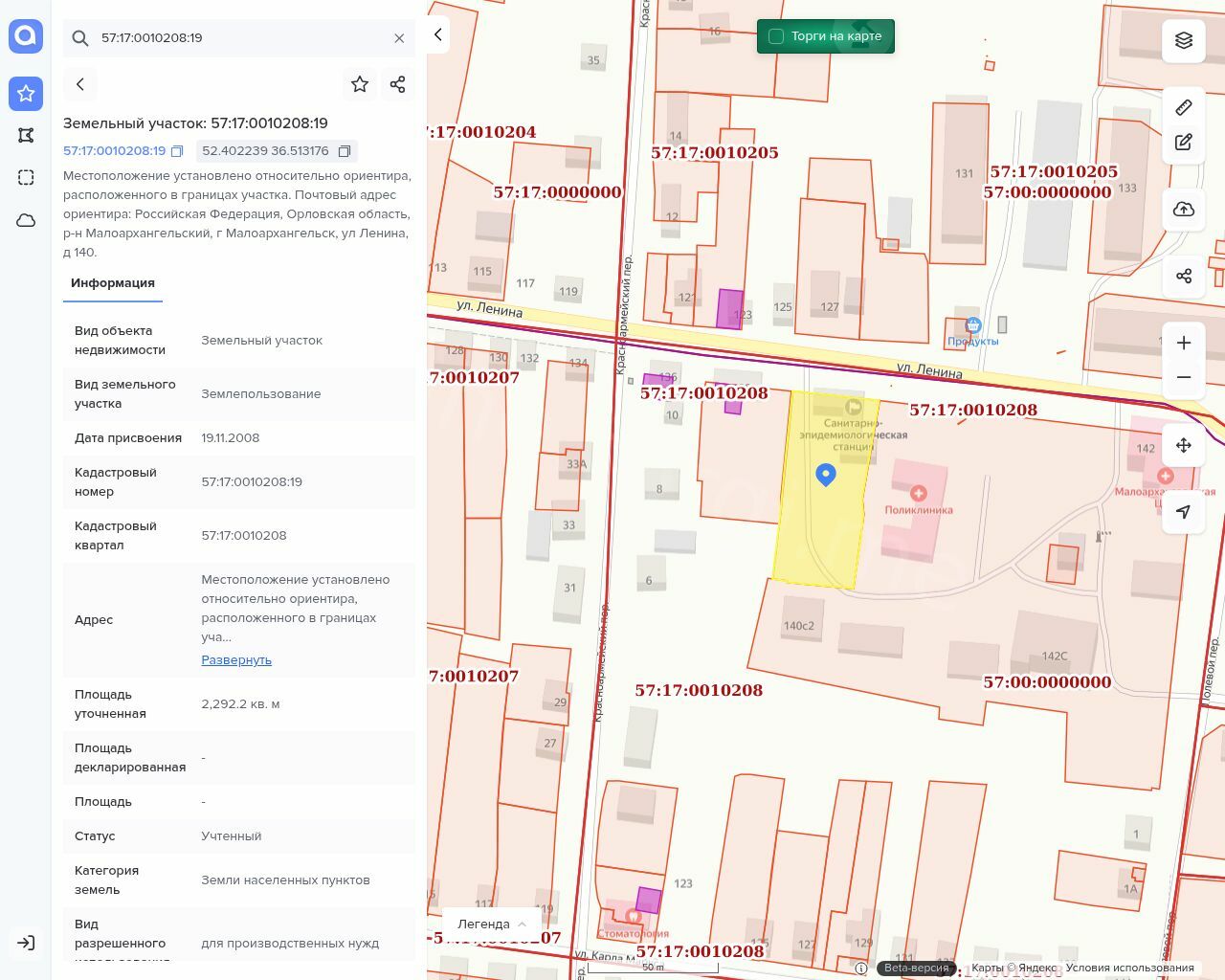
Task: Open cadastral number link 57:17:0010208:19
Action: click(114, 151)
